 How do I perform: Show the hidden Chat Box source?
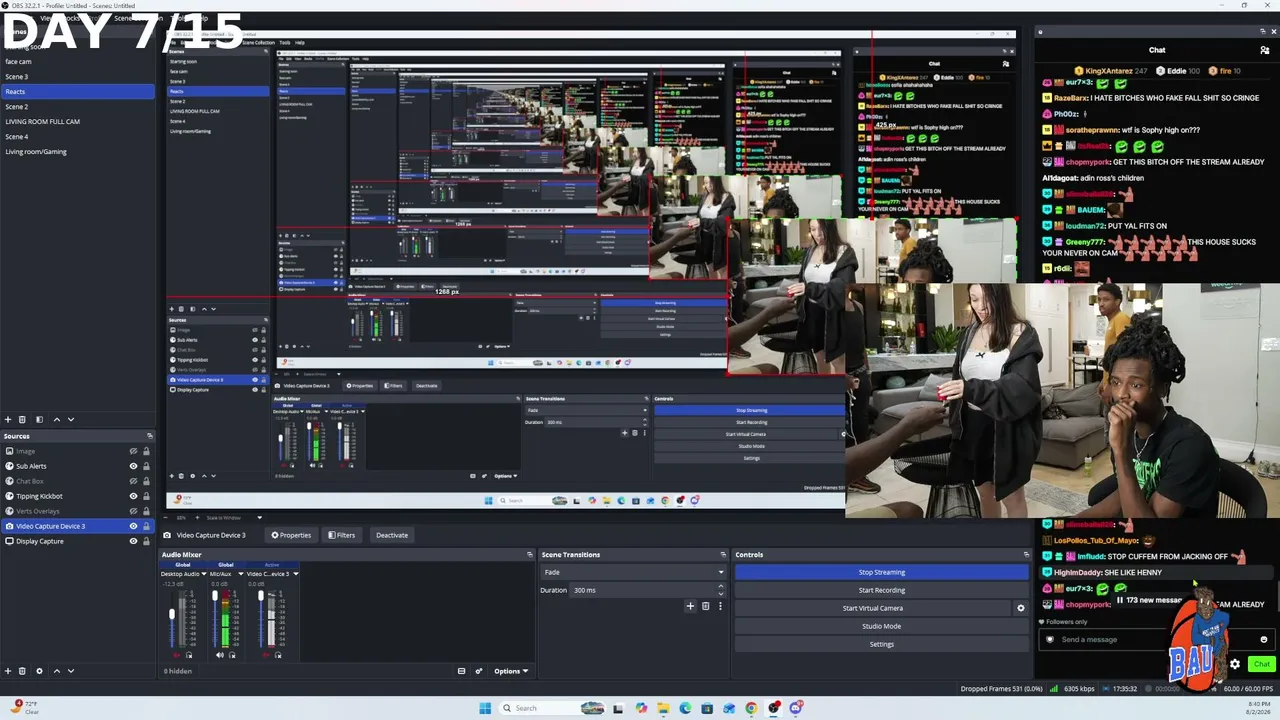point(133,481)
